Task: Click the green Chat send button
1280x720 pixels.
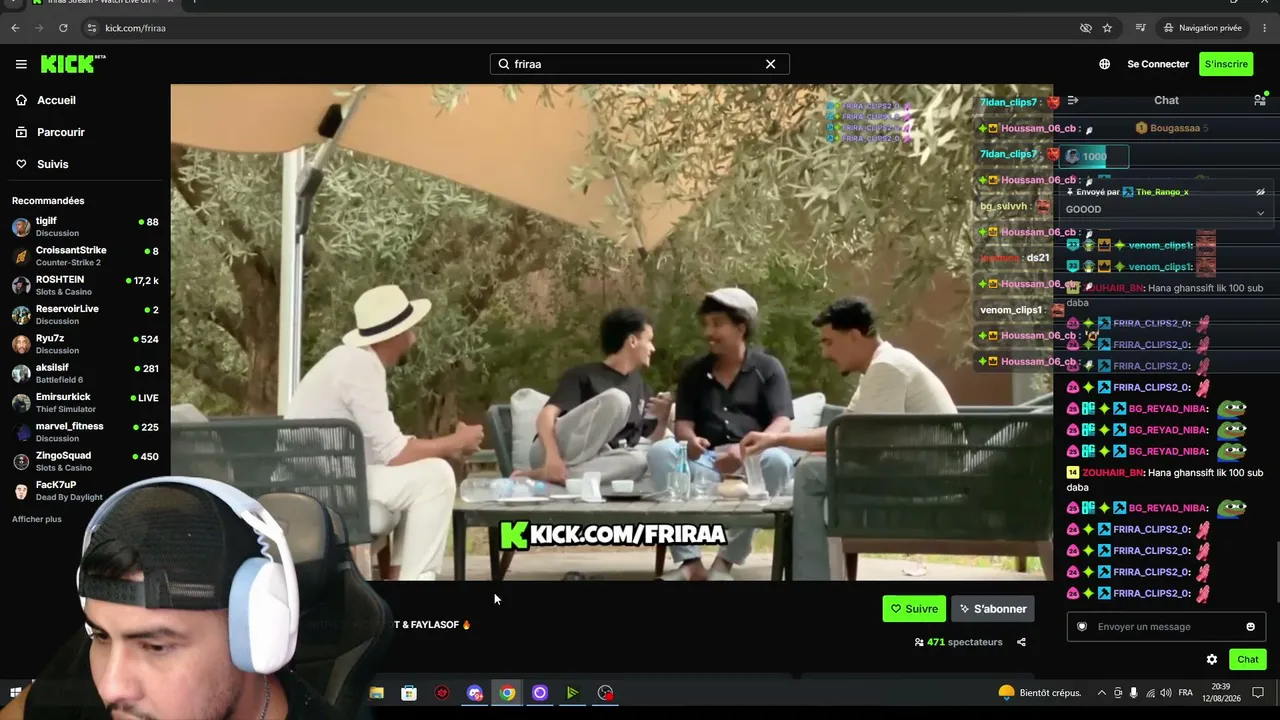Action: coord(1248,660)
